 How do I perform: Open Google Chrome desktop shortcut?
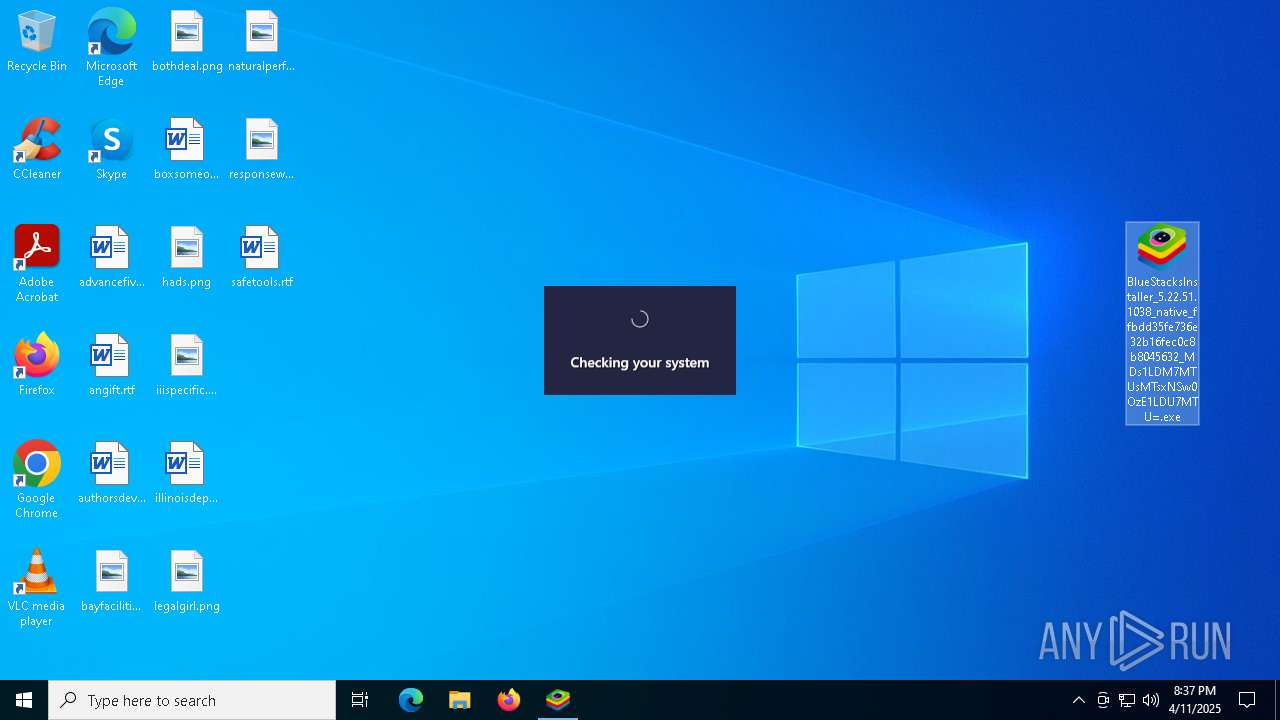point(37,480)
